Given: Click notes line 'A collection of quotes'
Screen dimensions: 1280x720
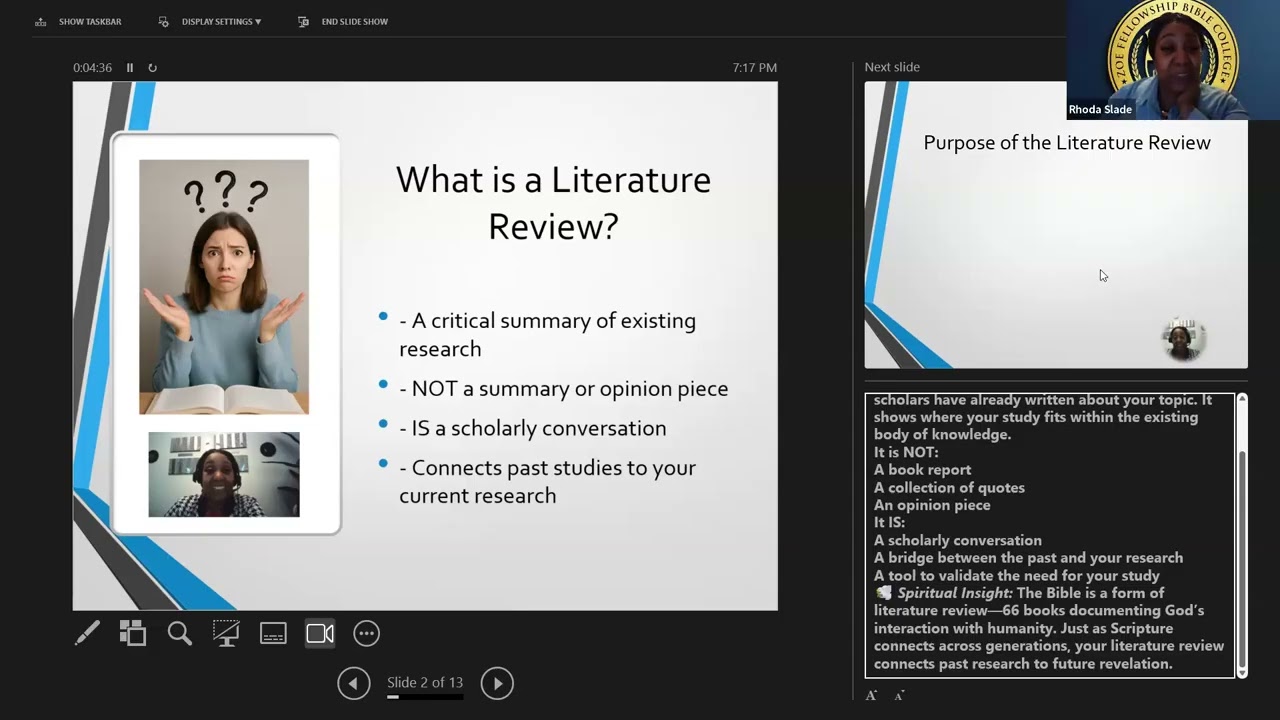Looking at the screenshot, I should [x=949, y=488].
